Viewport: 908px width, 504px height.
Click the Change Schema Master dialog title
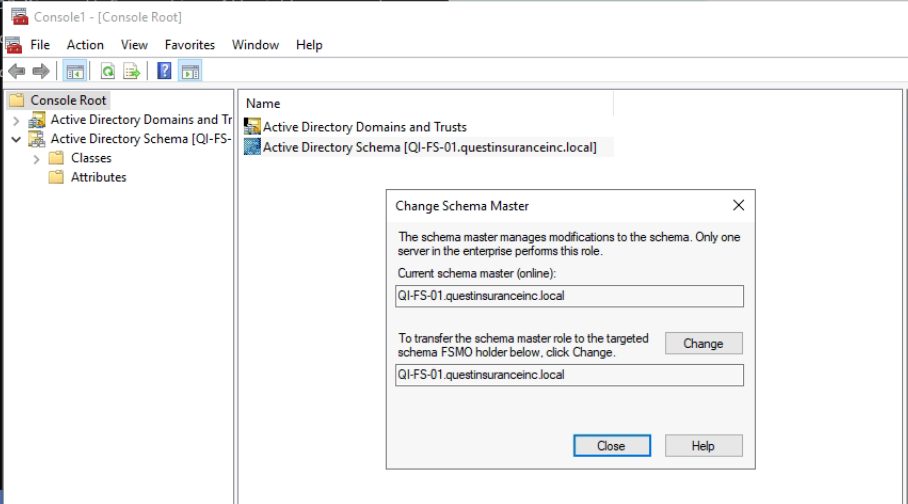pos(462,206)
